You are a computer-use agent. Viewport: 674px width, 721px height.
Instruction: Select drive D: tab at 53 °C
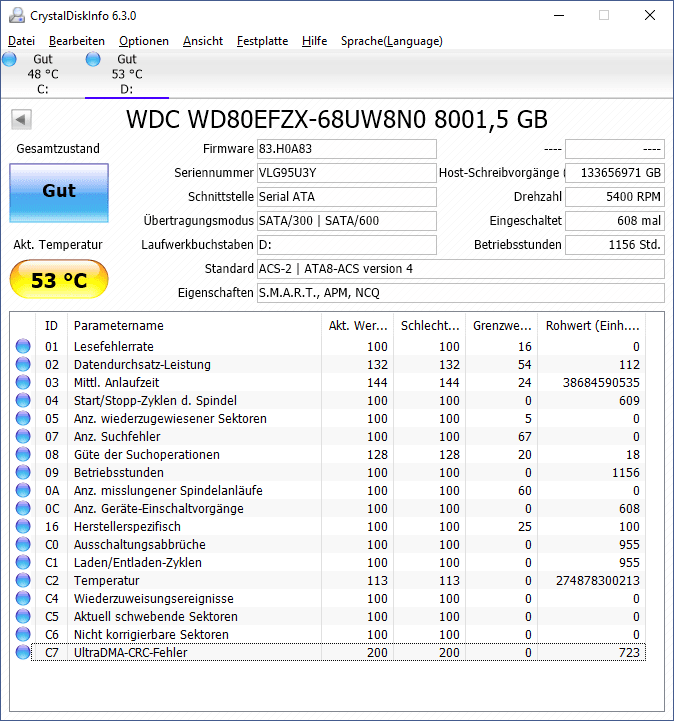[x=127, y=74]
